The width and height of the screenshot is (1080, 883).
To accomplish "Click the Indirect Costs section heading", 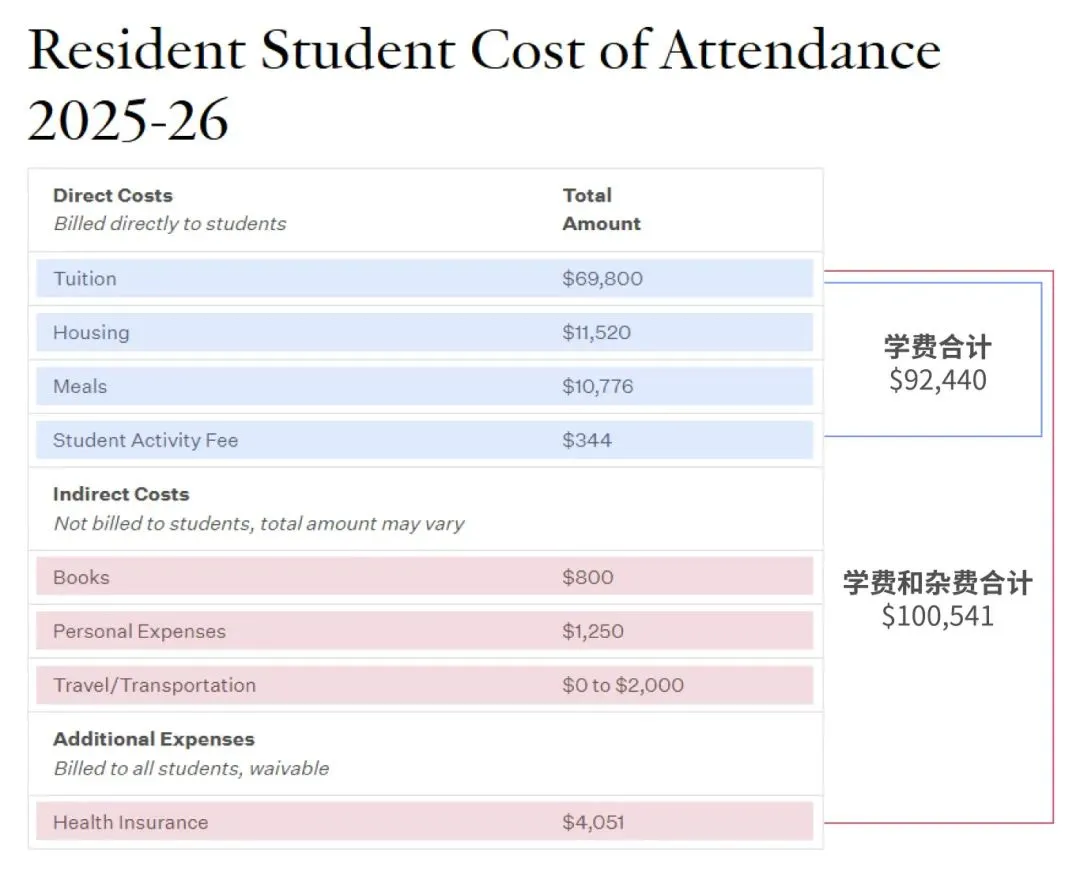I will pyautogui.click(x=121, y=494).
